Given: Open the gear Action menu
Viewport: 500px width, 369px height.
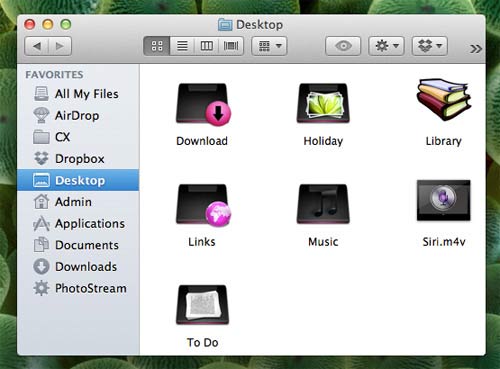Looking at the screenshot, I should 386,46.
